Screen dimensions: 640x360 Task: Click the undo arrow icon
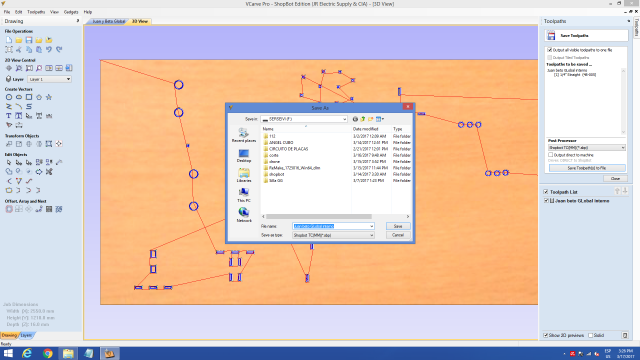click(x=49, y=49)
